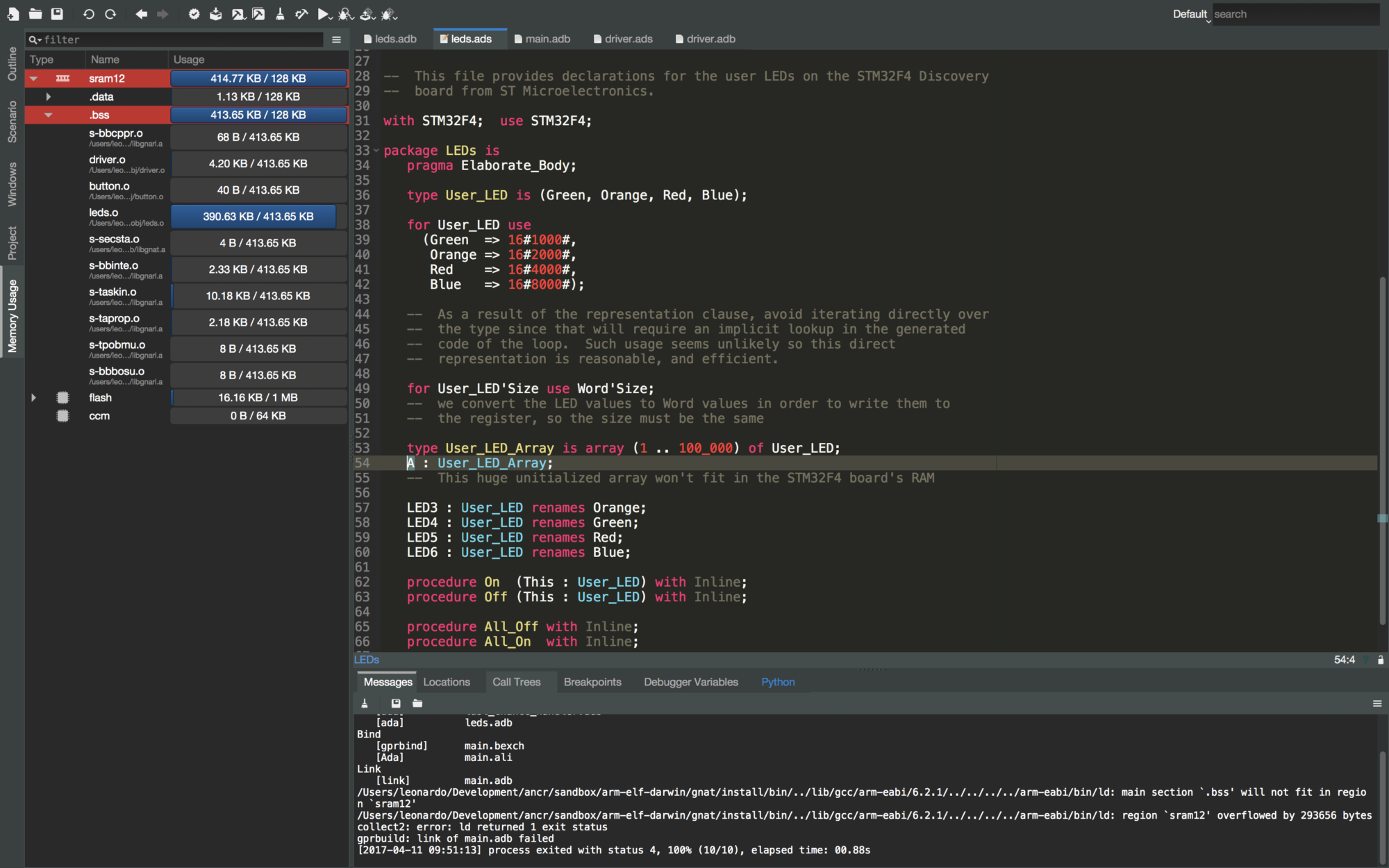Expand the flash memory region
Screen dimensions: 1389x868
(x=33, y=397)
